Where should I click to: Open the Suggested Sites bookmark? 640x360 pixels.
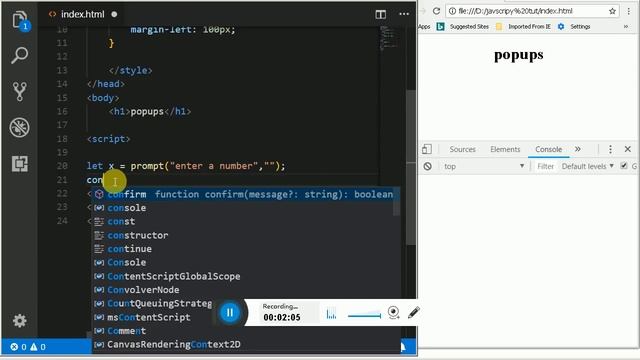click(x=463, y=27)
